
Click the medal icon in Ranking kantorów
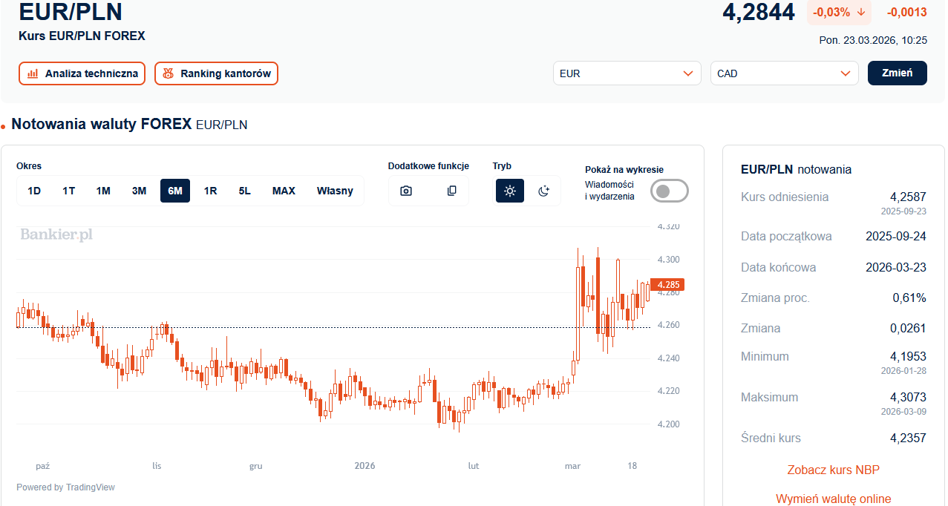pos(168,74)
